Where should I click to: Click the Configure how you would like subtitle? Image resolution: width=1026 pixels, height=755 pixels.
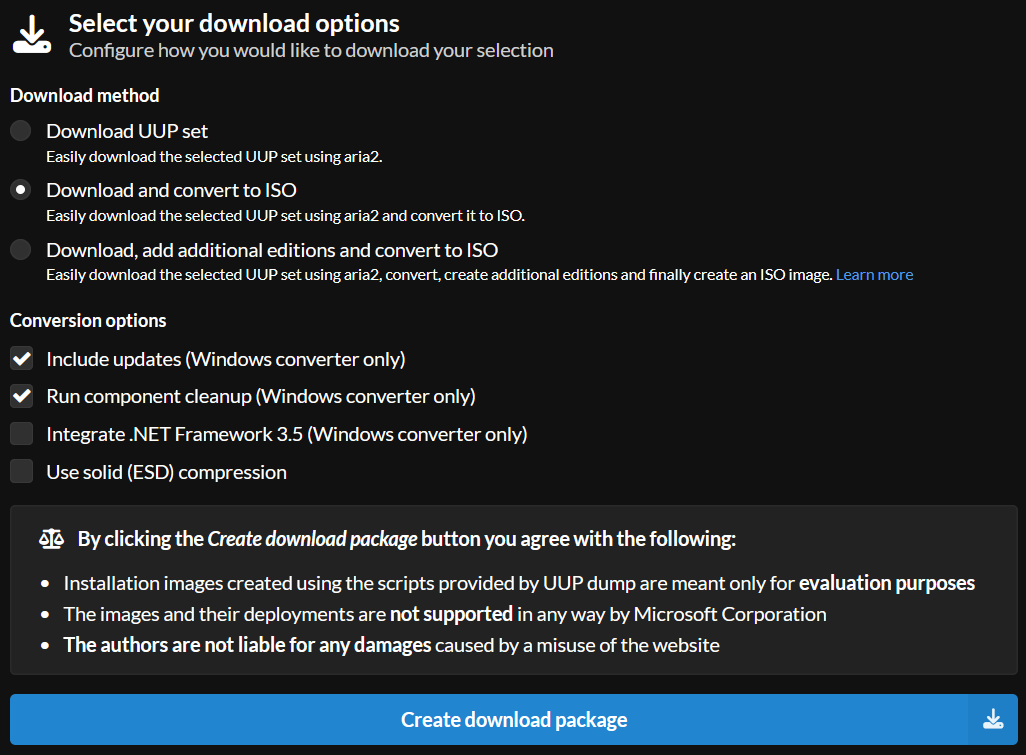point(311,50)
